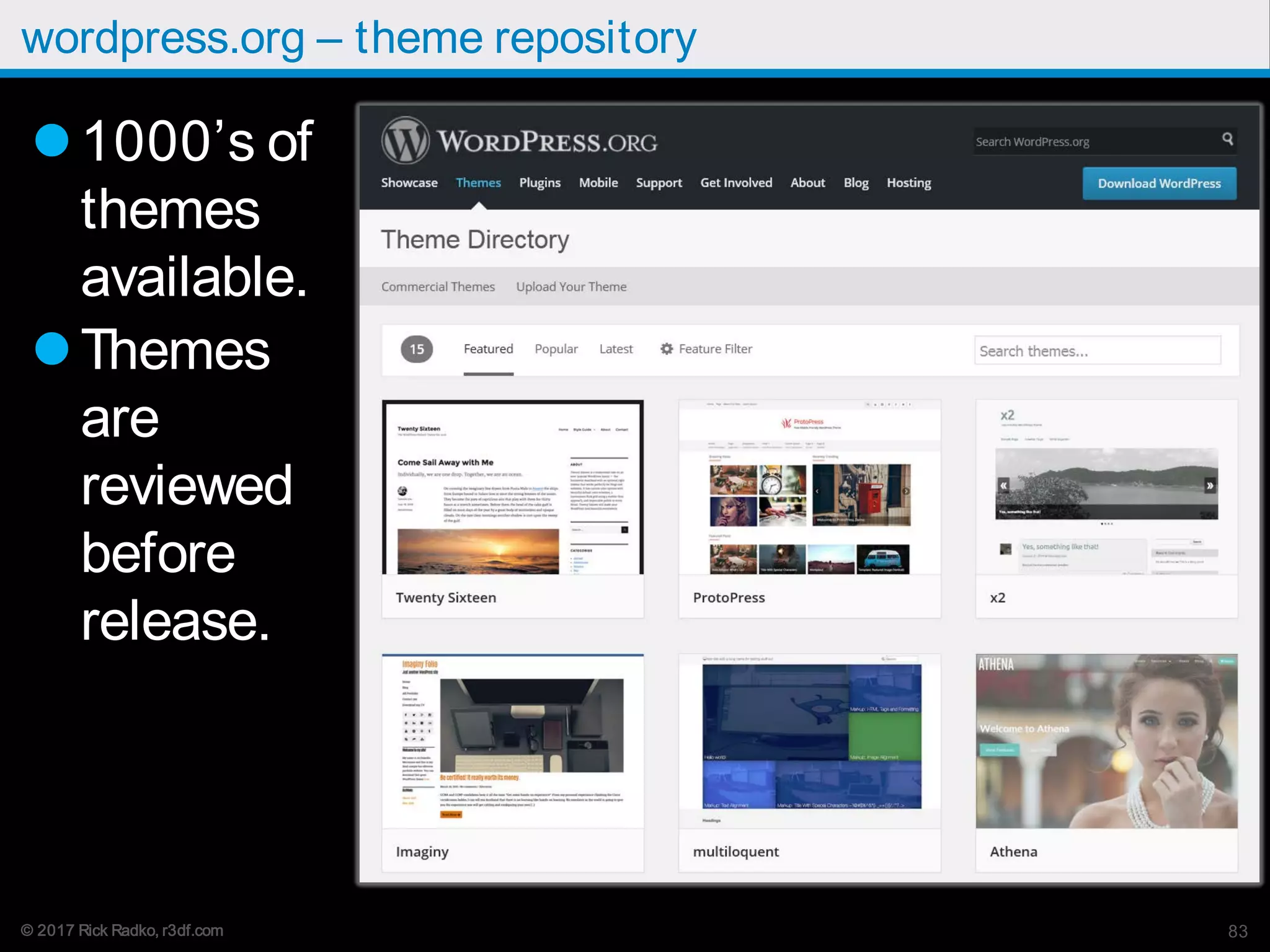Open the Showcase menu item
The height and width of the screenshot is (952, 1270).
409,183
